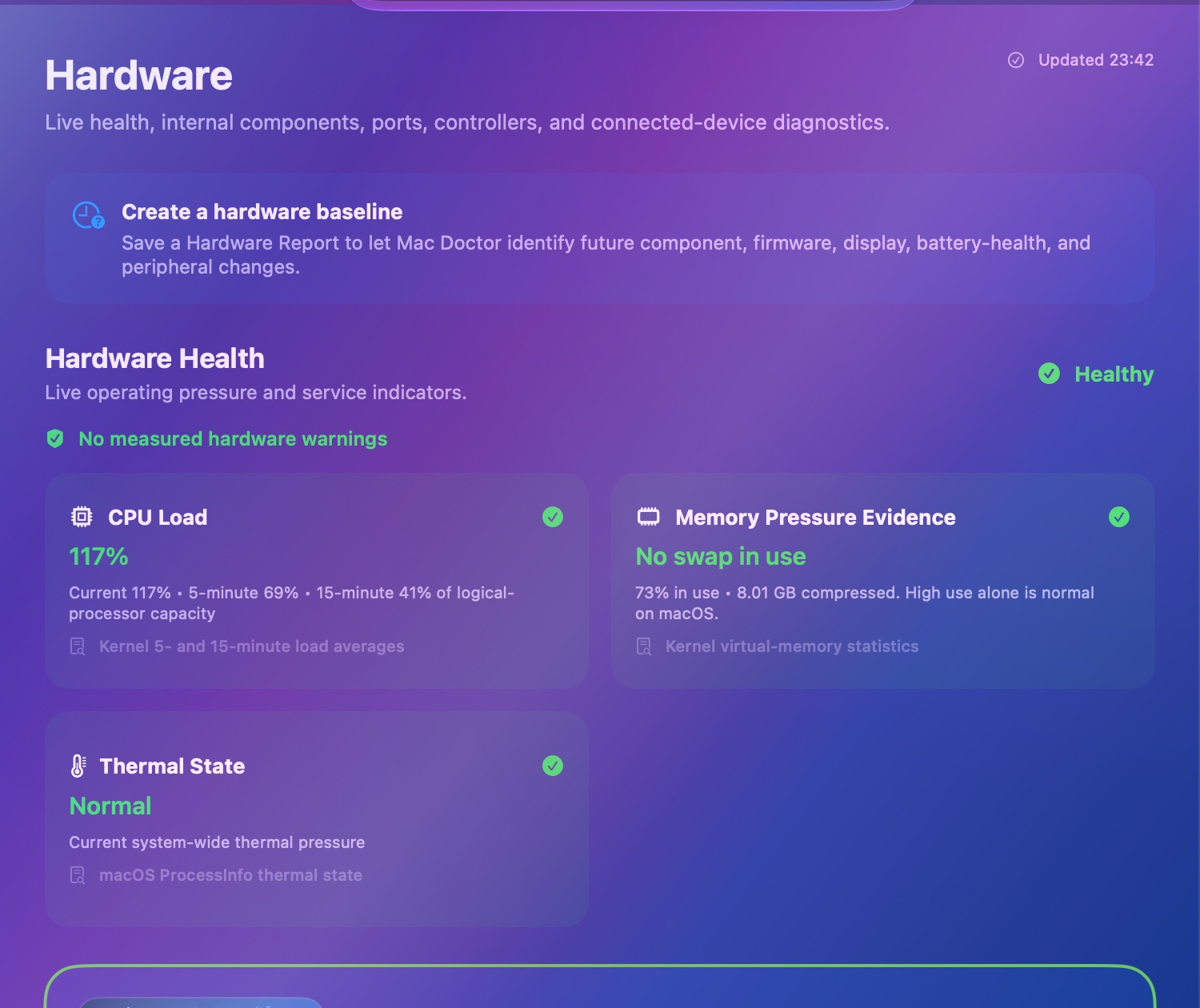Click the Memory Pressure Evidence title
Viewport: 1200px width, 1008px height.
click(x=815, y=517)
